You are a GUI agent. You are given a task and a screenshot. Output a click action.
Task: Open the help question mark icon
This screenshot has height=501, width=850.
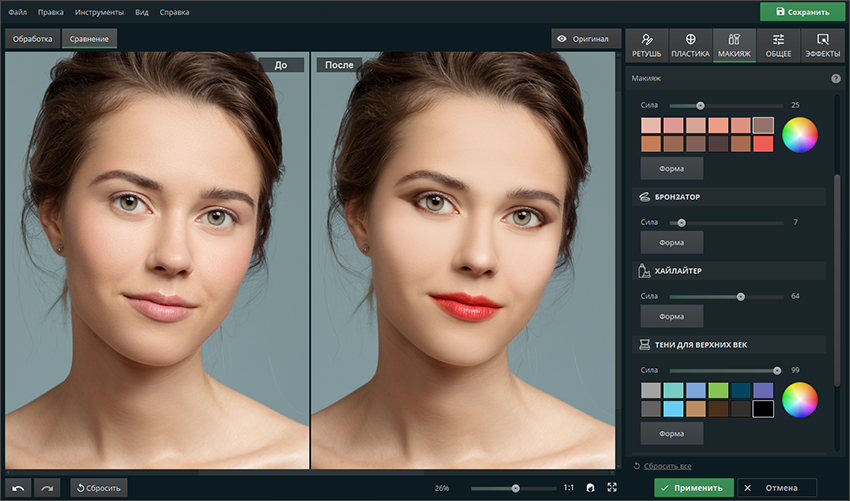pyautogui.click(x=835, y=78)
